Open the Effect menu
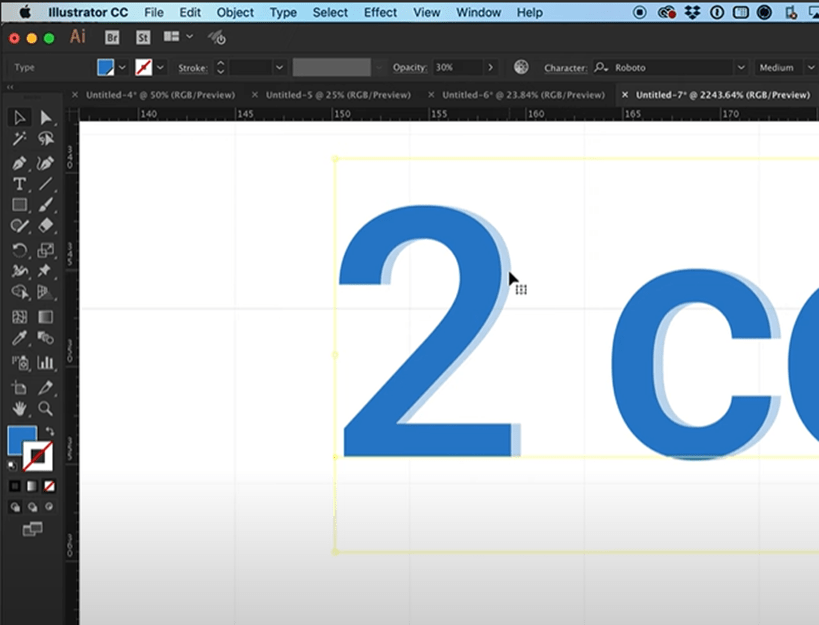 tap(380, 12)
